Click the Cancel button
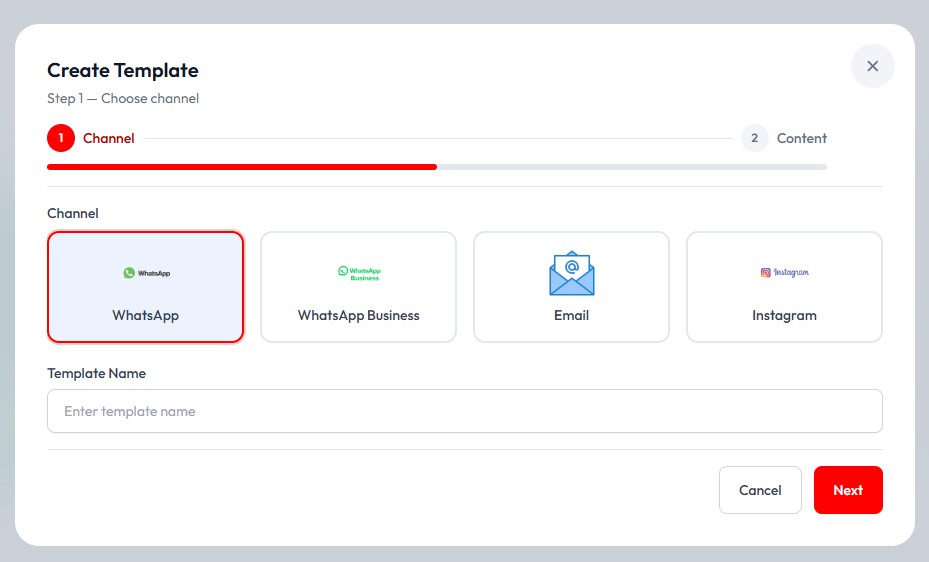The width and height of the screenshot is (929, 562). pos(760,490)
